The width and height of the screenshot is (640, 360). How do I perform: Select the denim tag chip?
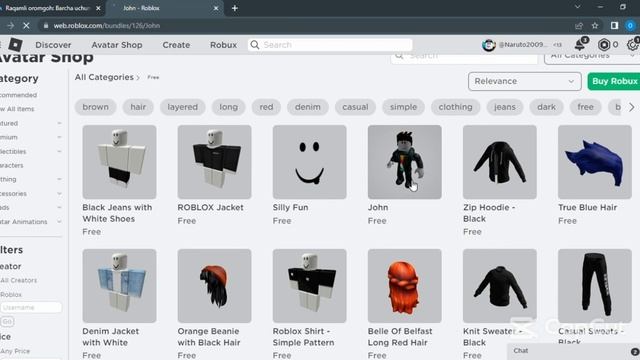point(308,107)
